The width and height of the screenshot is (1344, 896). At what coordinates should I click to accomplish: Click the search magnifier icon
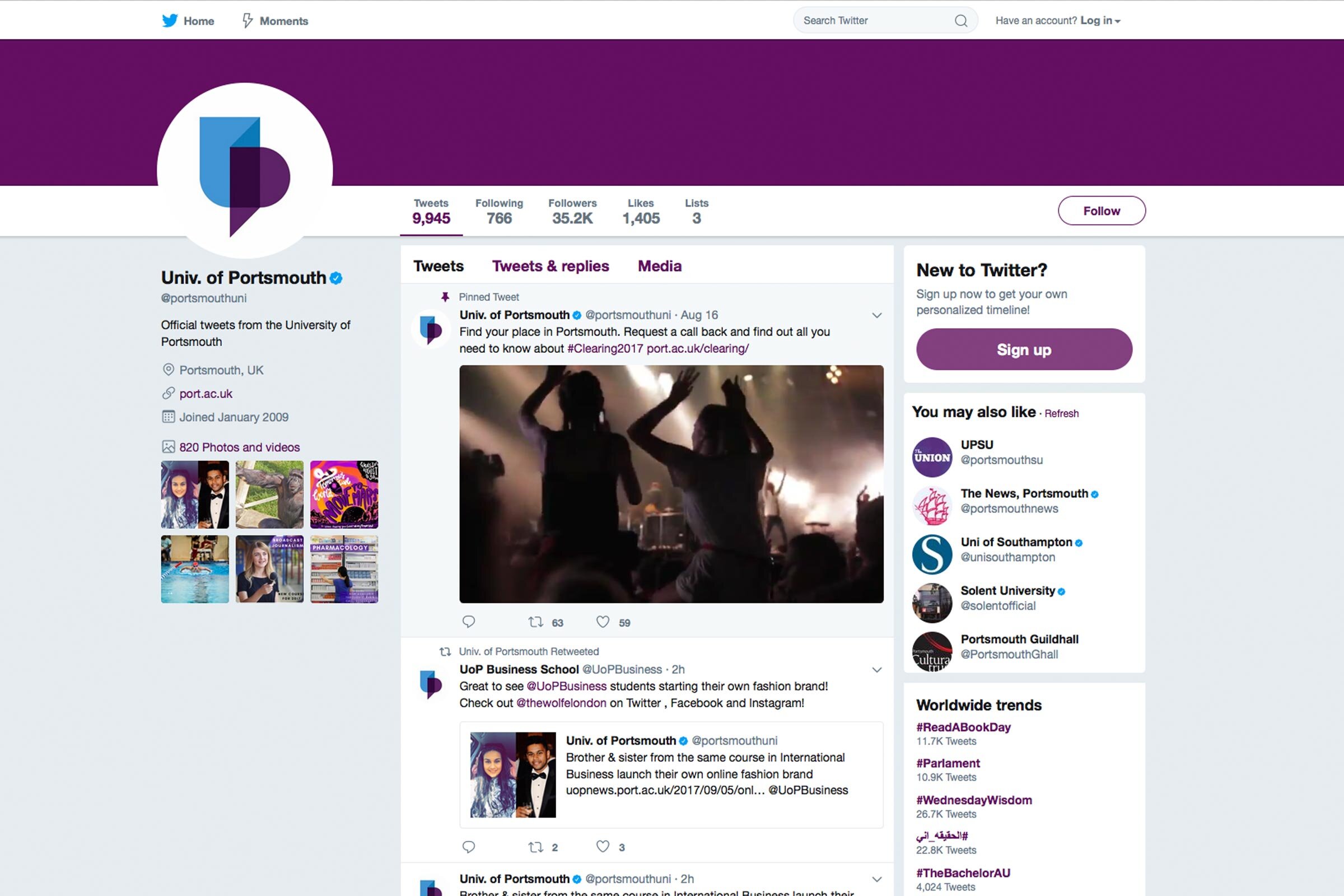coord(960,21)
